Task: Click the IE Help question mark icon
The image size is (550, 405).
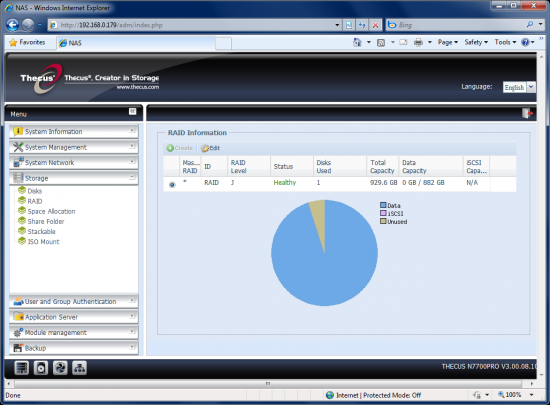Action: (x=525, y=42)
